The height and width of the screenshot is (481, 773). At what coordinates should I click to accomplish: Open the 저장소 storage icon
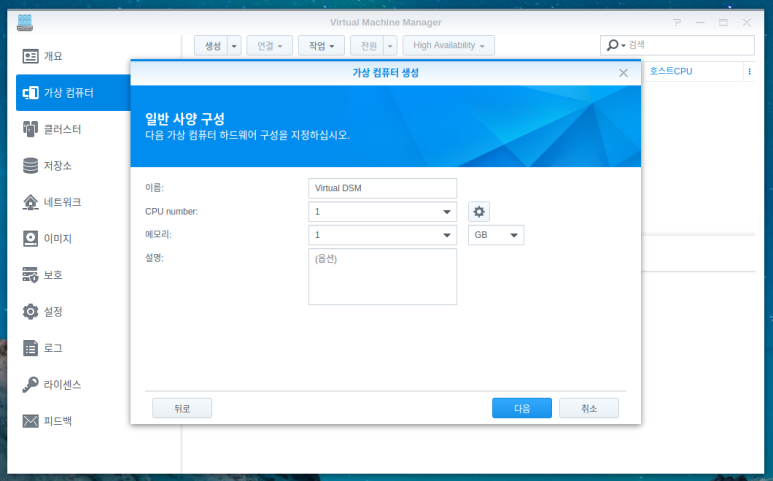(x=30, y=166)
